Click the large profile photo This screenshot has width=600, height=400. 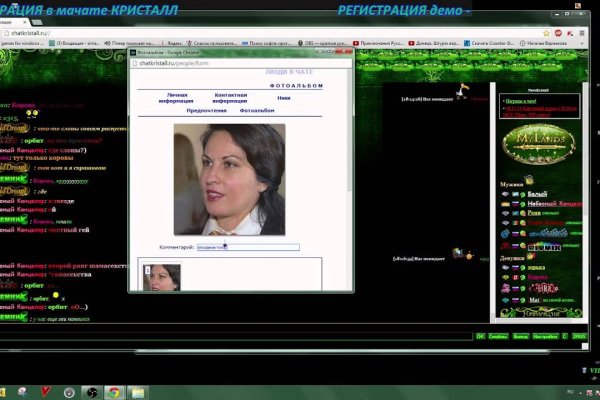[x=229, y=179]
